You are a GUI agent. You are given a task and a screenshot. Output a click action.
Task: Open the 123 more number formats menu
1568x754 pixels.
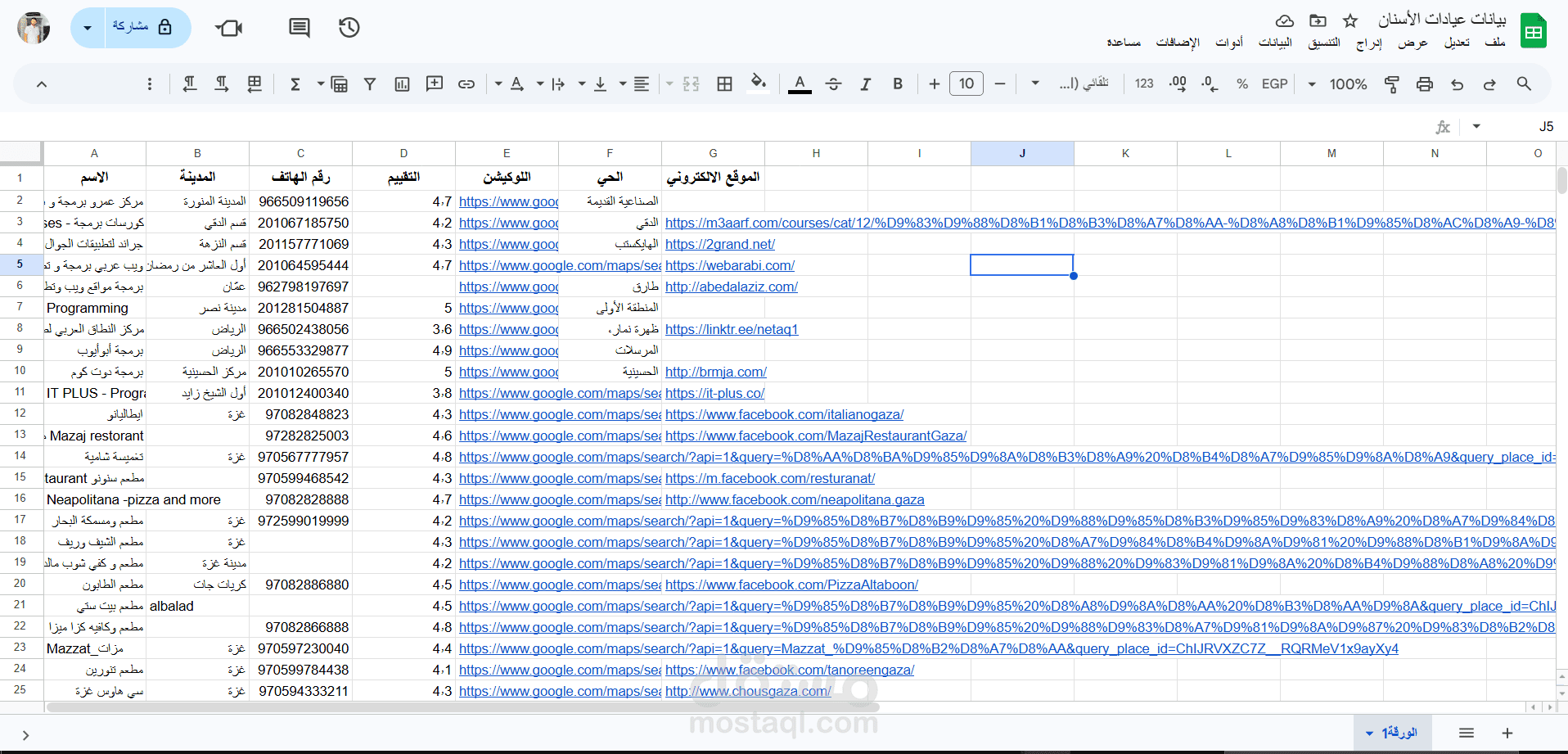point(1144,84)
